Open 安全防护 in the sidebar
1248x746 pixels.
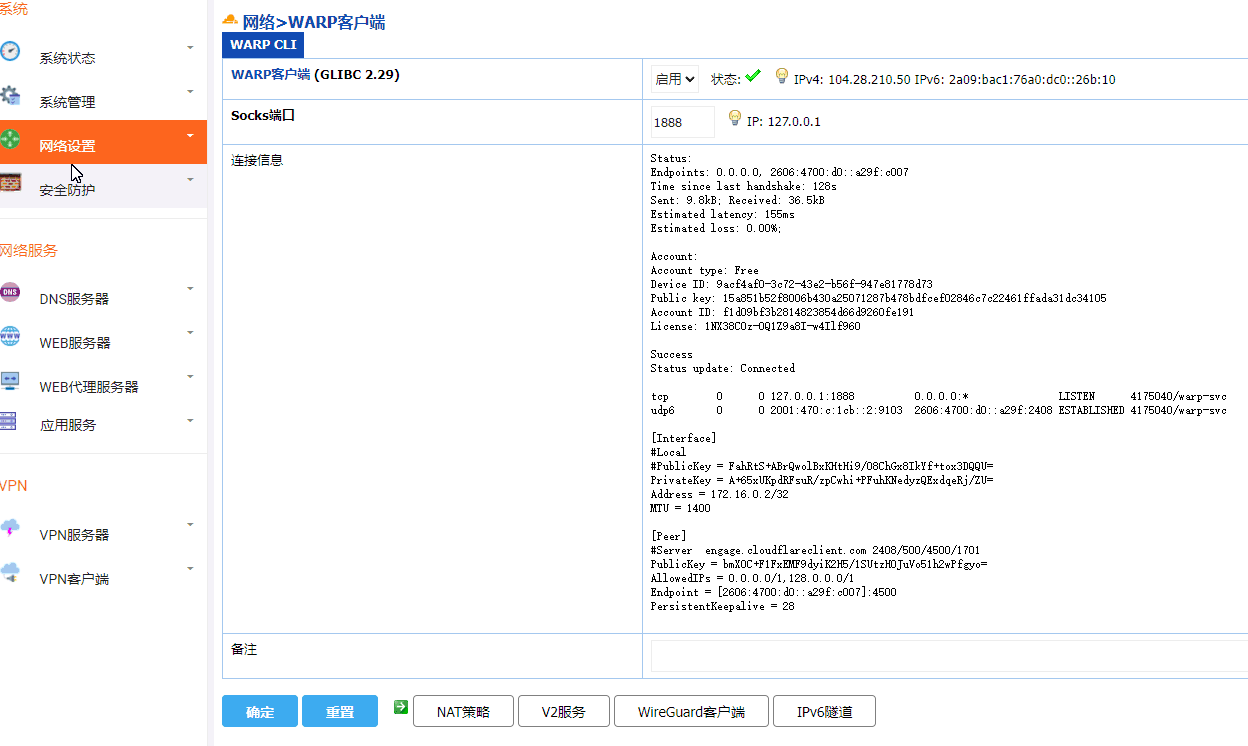click(x=68, y=190)
